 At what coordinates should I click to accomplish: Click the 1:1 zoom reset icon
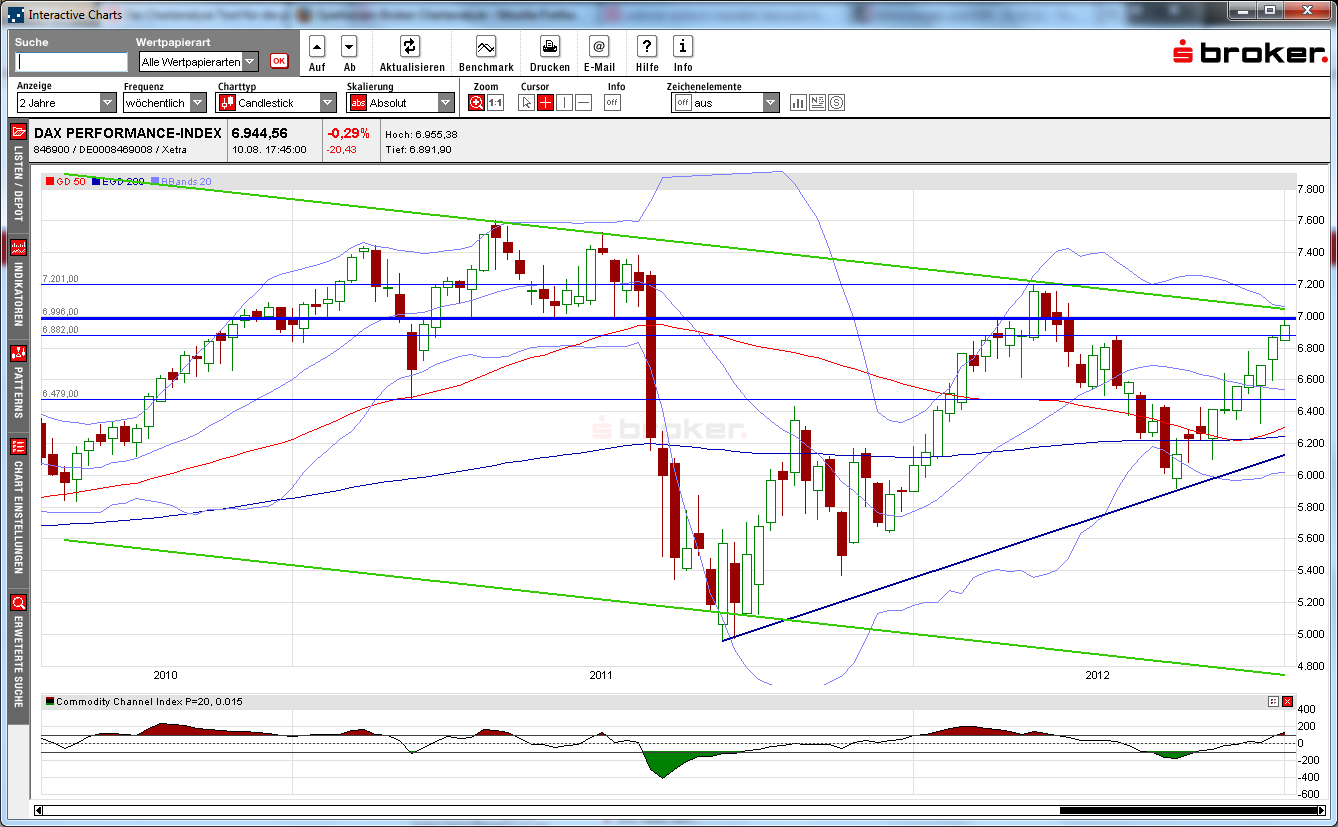click(494, 101)
